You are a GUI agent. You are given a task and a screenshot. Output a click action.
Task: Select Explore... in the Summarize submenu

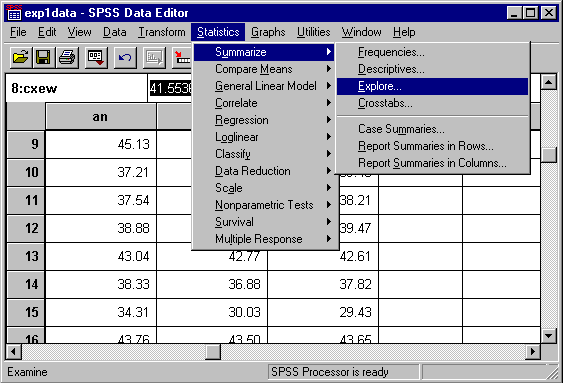(x=432, y=87)
